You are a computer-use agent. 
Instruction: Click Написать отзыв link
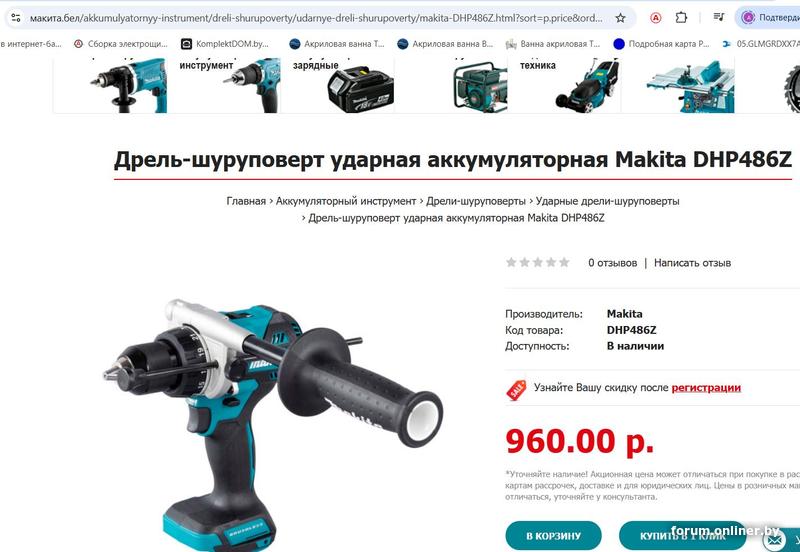coord(692,263)
